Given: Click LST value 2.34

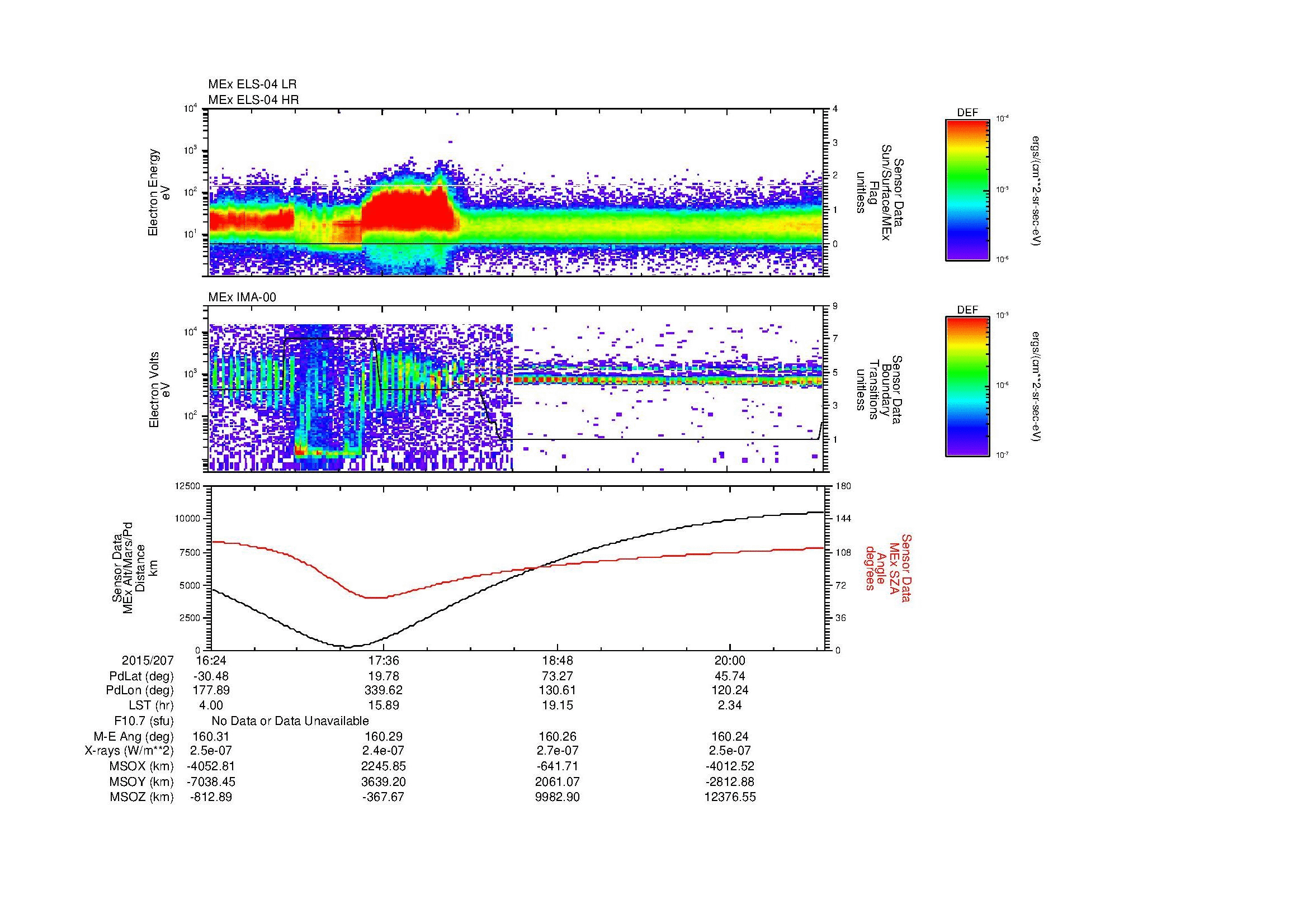Looking at the screenshot, I should pyautogui.click(x=730, y=705).
